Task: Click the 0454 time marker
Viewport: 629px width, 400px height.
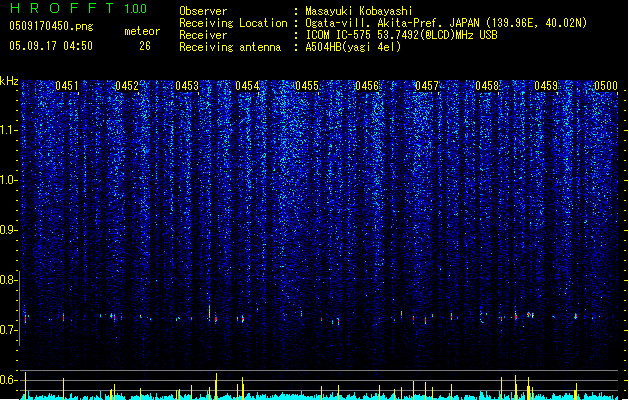Action: click(x=247, y=86)
